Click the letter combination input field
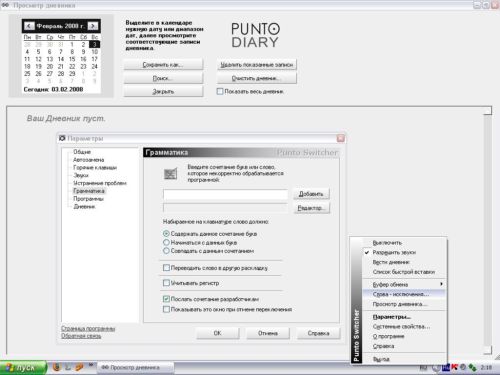500x375 pixels. pos(225,194)
